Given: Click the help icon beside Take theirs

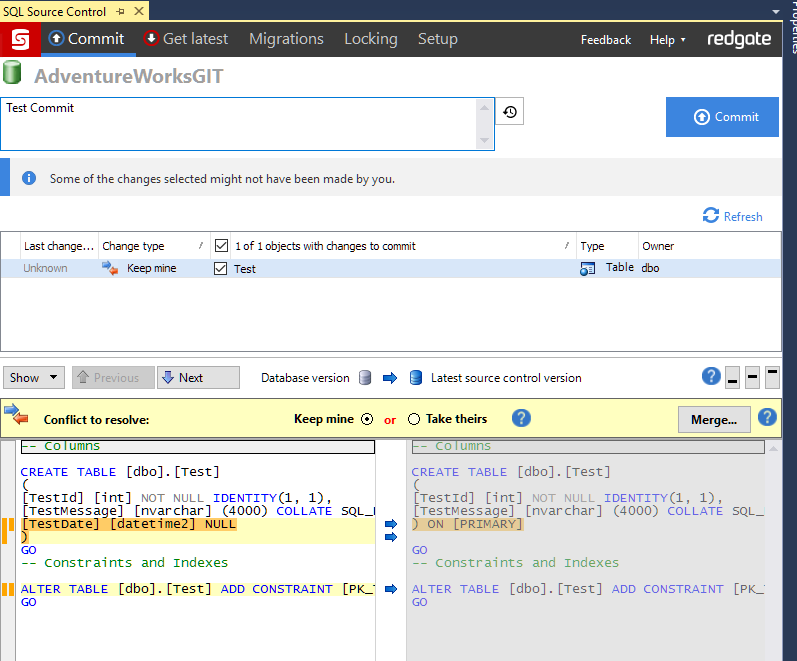Looking at the screenshot, I should point(521,418).
